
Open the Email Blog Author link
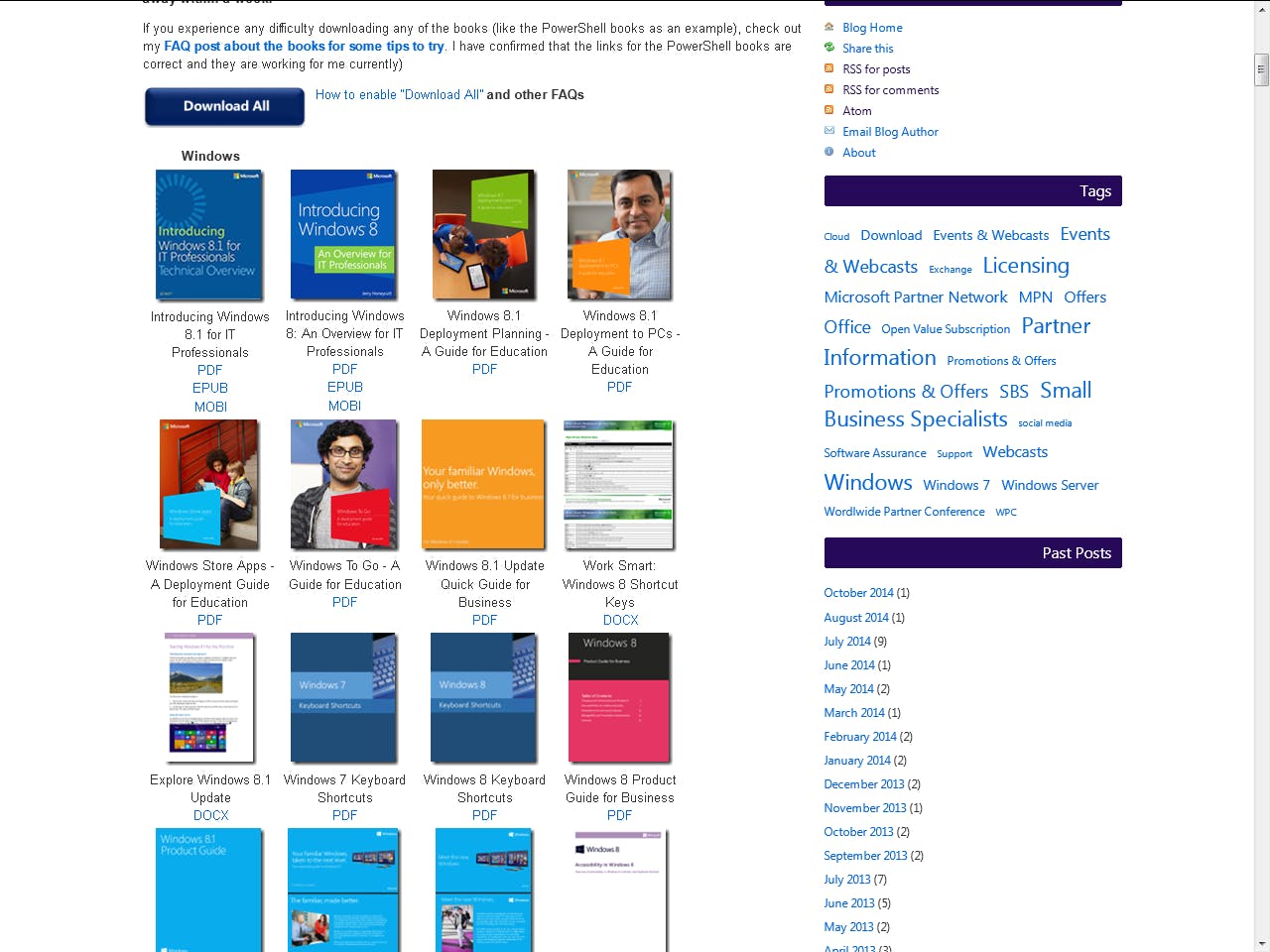pos(890,132)
